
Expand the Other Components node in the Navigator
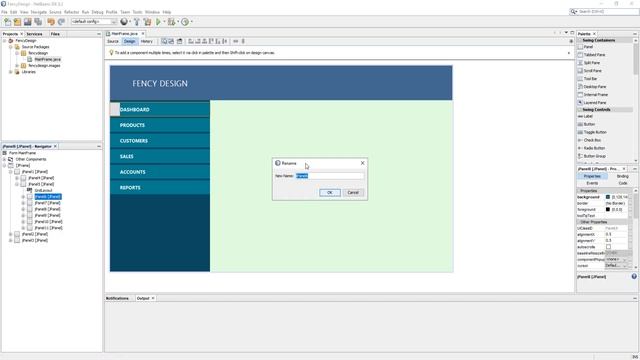coord(4,159)
